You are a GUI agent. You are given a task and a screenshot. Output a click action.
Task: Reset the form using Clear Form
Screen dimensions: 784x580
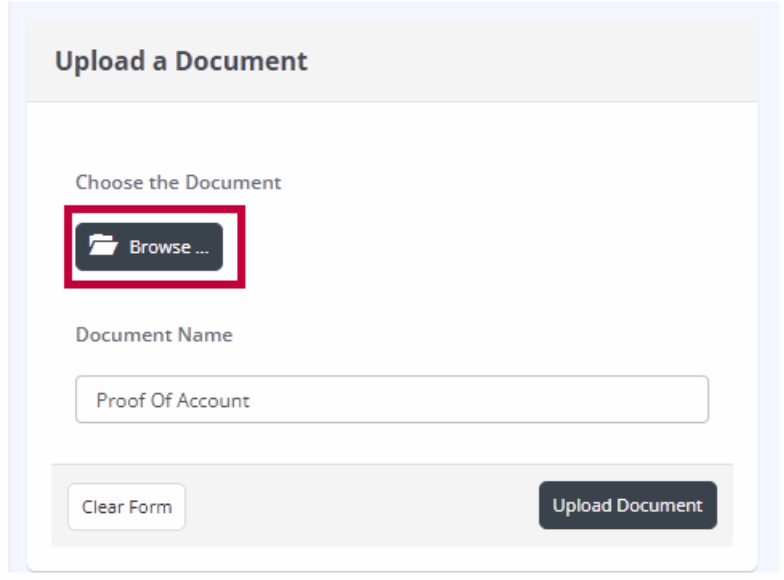coord(126,507)
